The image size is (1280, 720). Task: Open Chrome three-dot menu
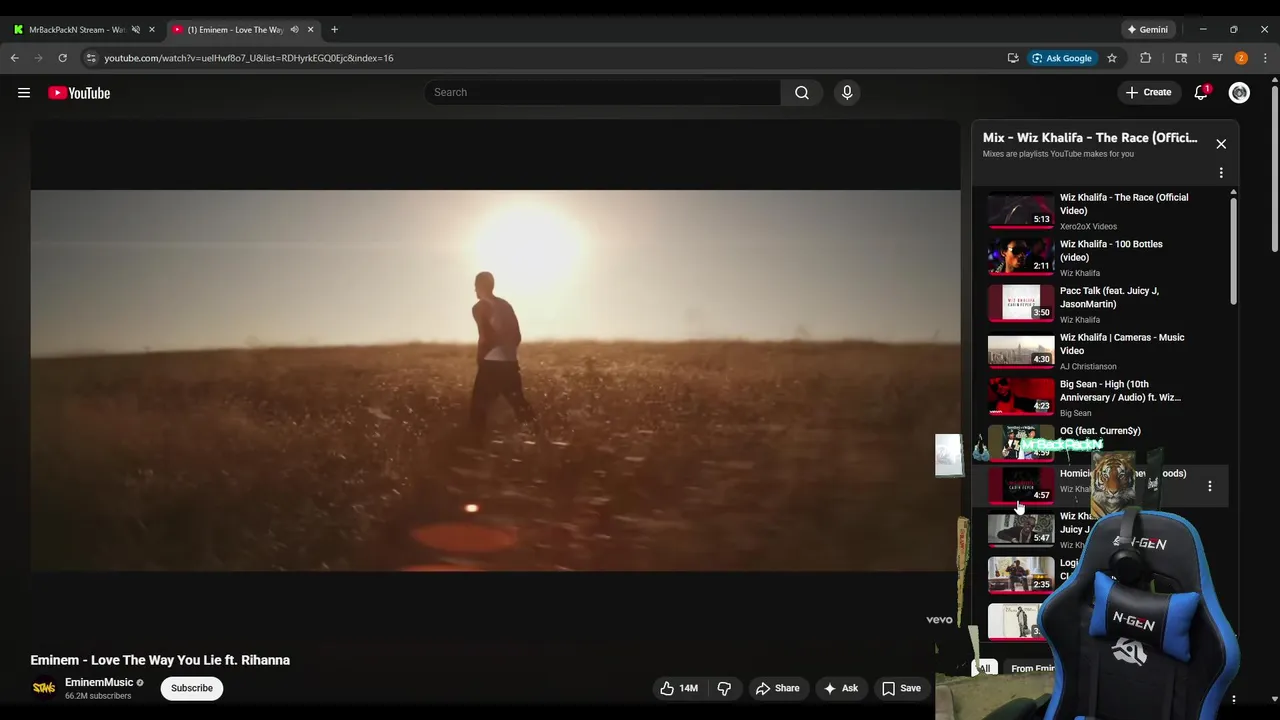pyautogui.click(x=1265, y=58)
